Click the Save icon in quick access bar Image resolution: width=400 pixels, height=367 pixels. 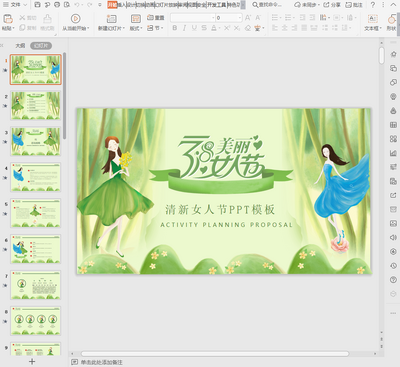37,5
